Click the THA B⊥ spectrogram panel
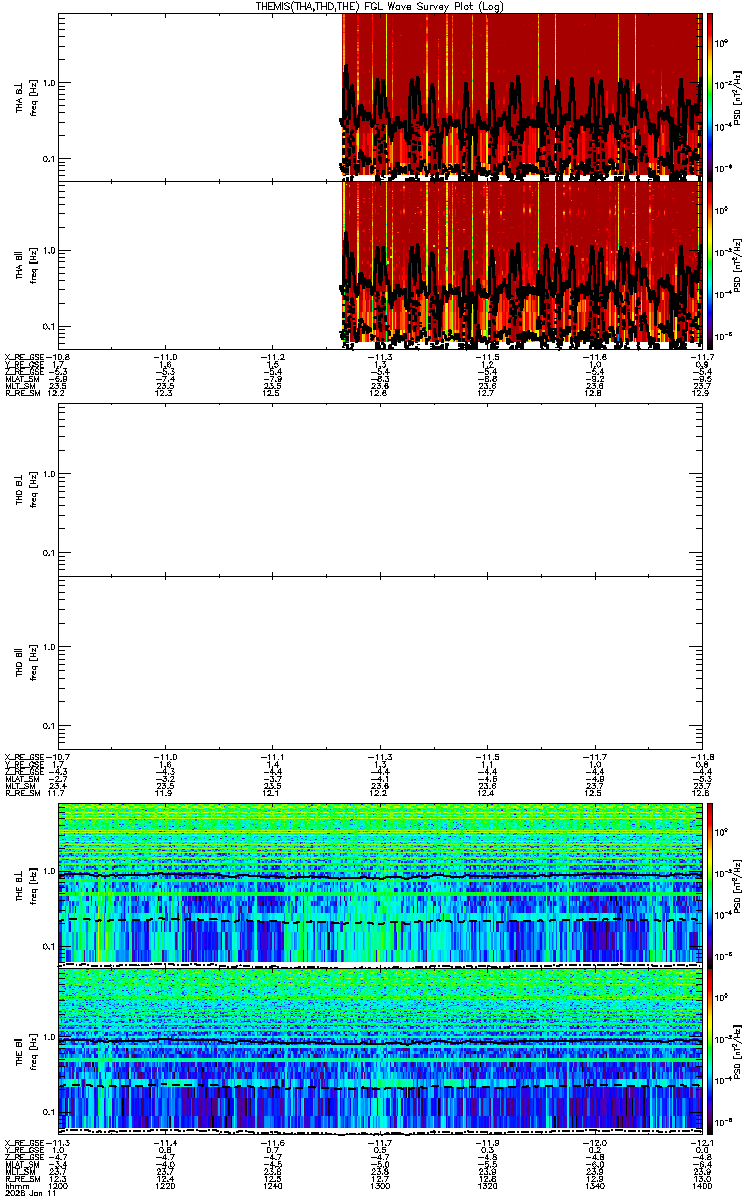Viewport: 750px width, 1200px height. 379,97
